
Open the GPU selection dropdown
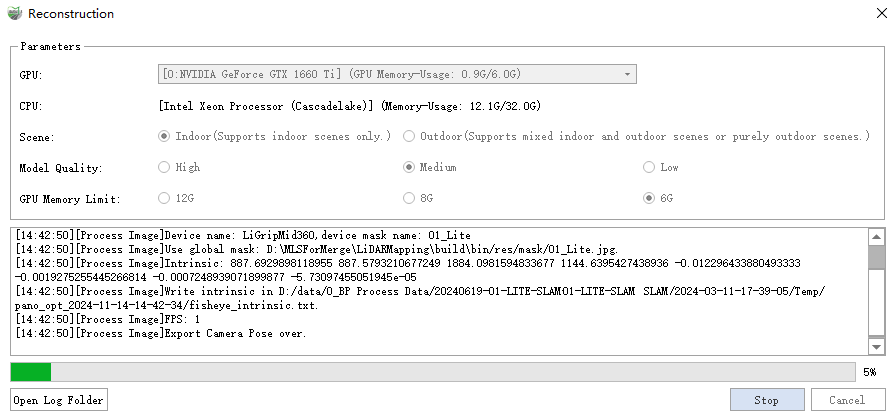click(x=397, y=74)
